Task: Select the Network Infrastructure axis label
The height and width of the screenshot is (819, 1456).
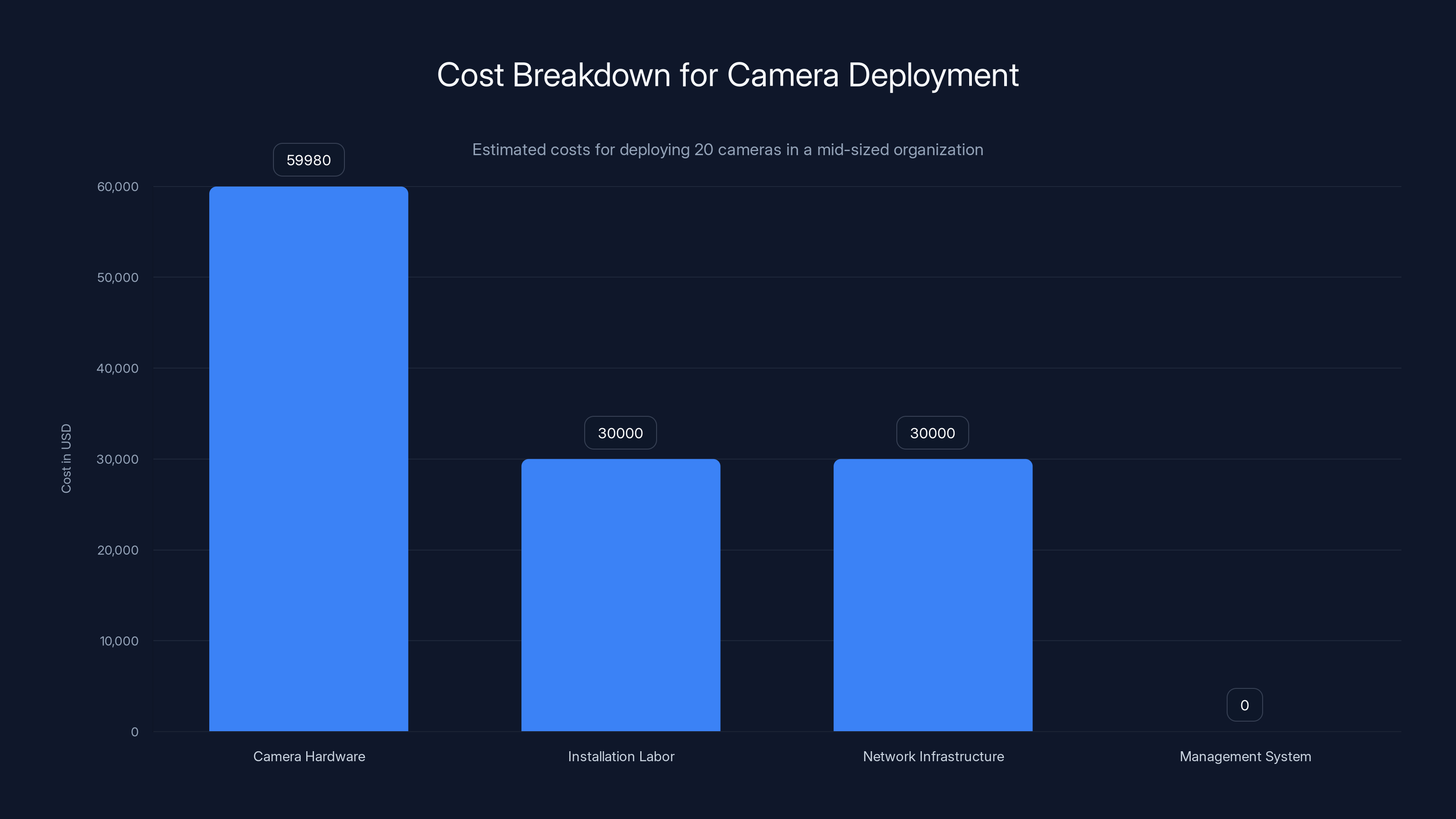Action: 933,756
